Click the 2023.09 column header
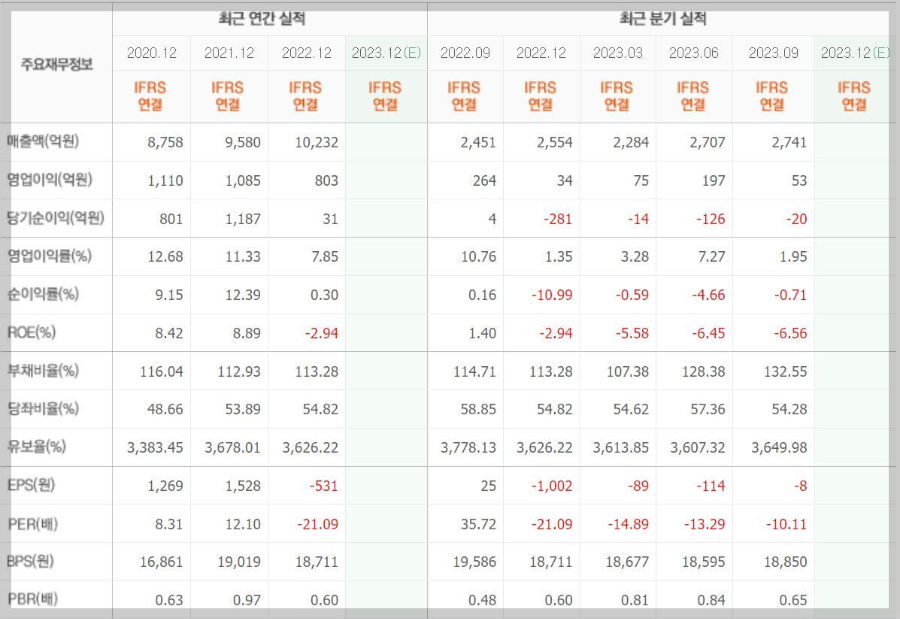This screenshot has height=619, width=900. click(773, 53)
